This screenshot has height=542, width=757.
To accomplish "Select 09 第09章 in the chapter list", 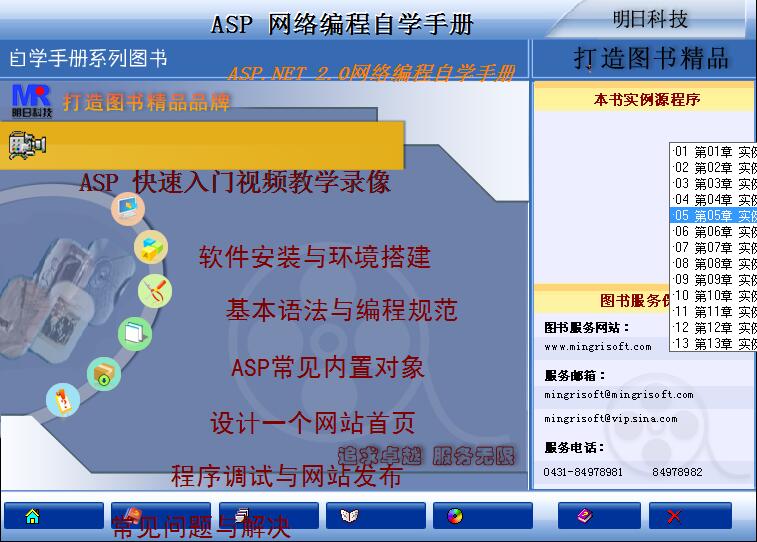I will coord(714,279).
